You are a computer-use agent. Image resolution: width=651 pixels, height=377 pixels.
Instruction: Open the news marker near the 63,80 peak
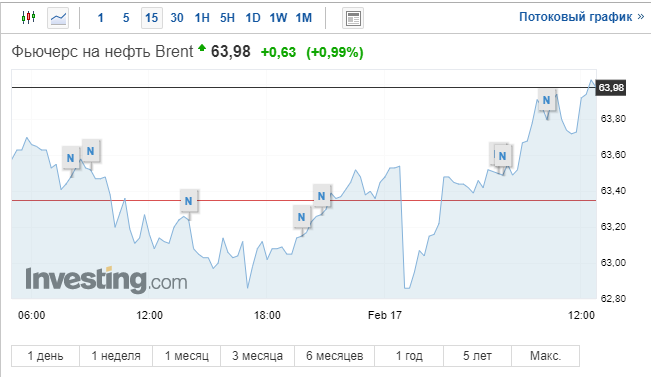pyautogui.click(x=546, y=100)
